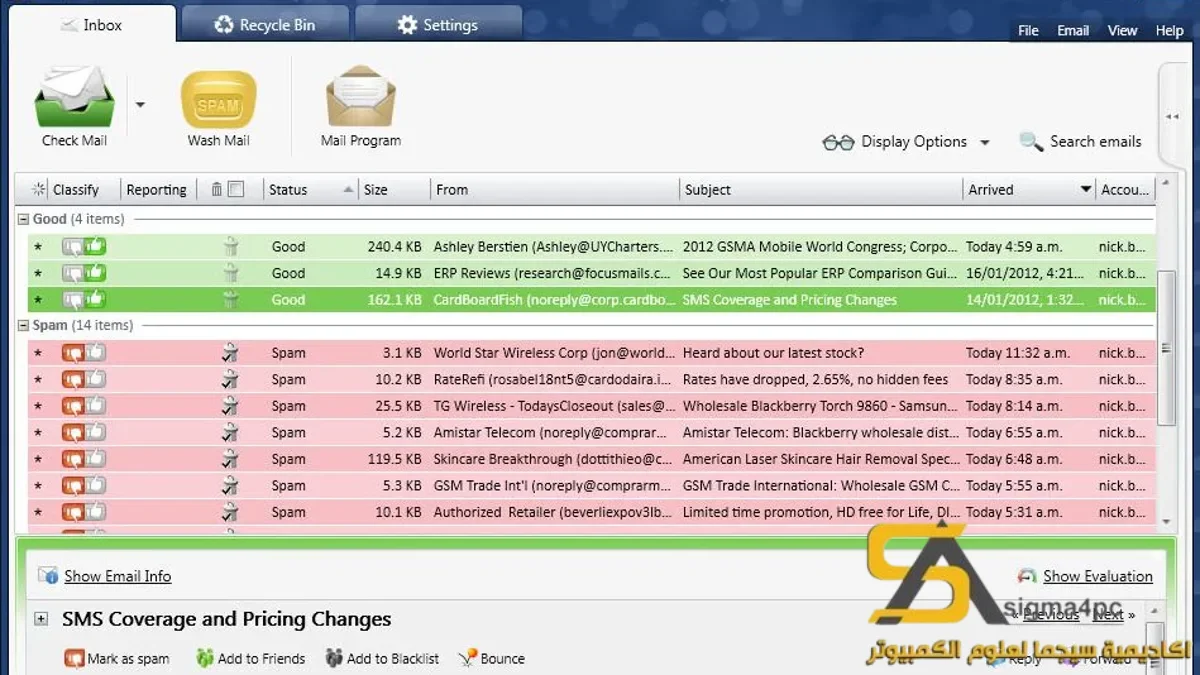Toggle delete mark for Ashley Berstien email
This screenshot has width=1200, height=675.
click(230, 246)
